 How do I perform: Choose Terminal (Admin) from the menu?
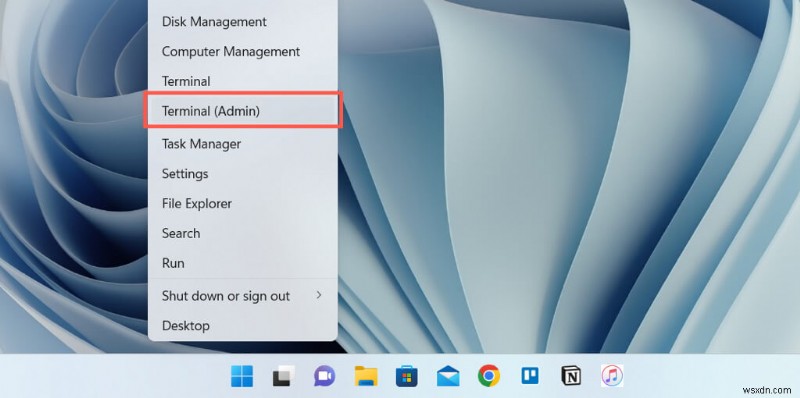(x=243, y=111)
